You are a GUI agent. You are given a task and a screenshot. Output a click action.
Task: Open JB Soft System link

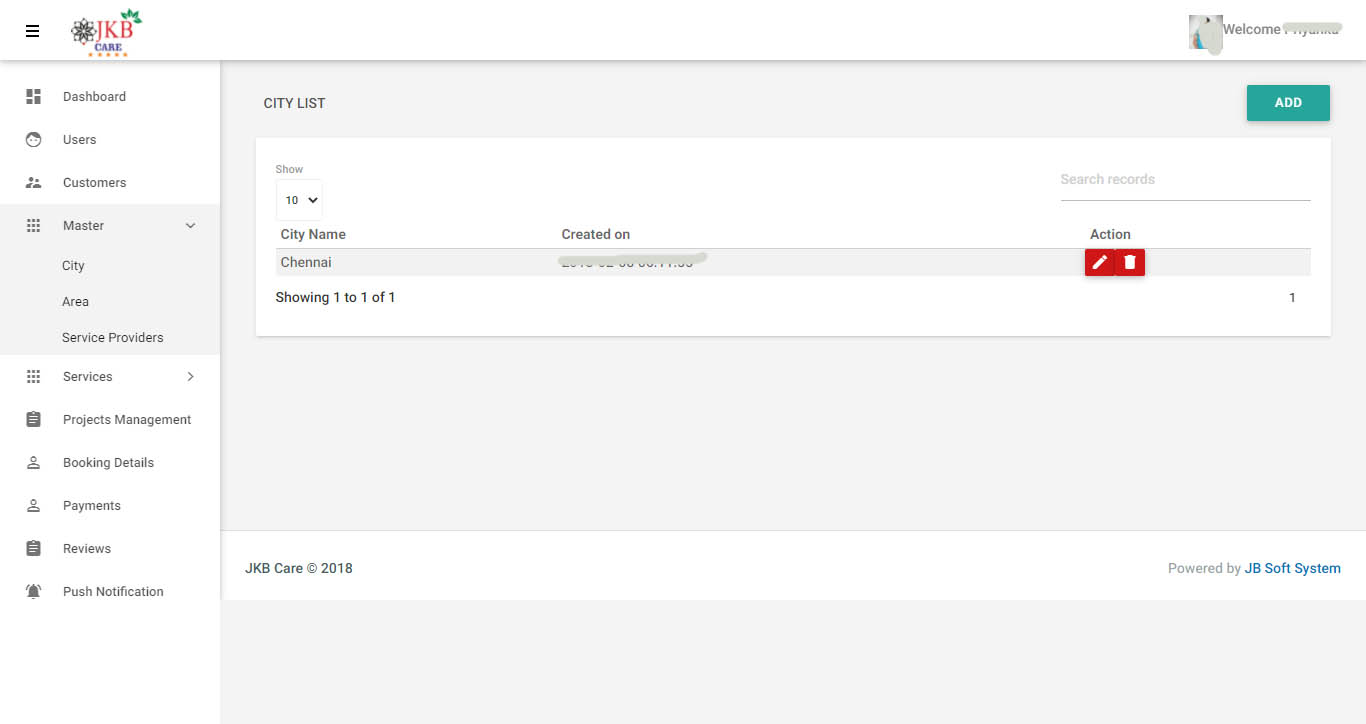click(x=1292, y=568)
